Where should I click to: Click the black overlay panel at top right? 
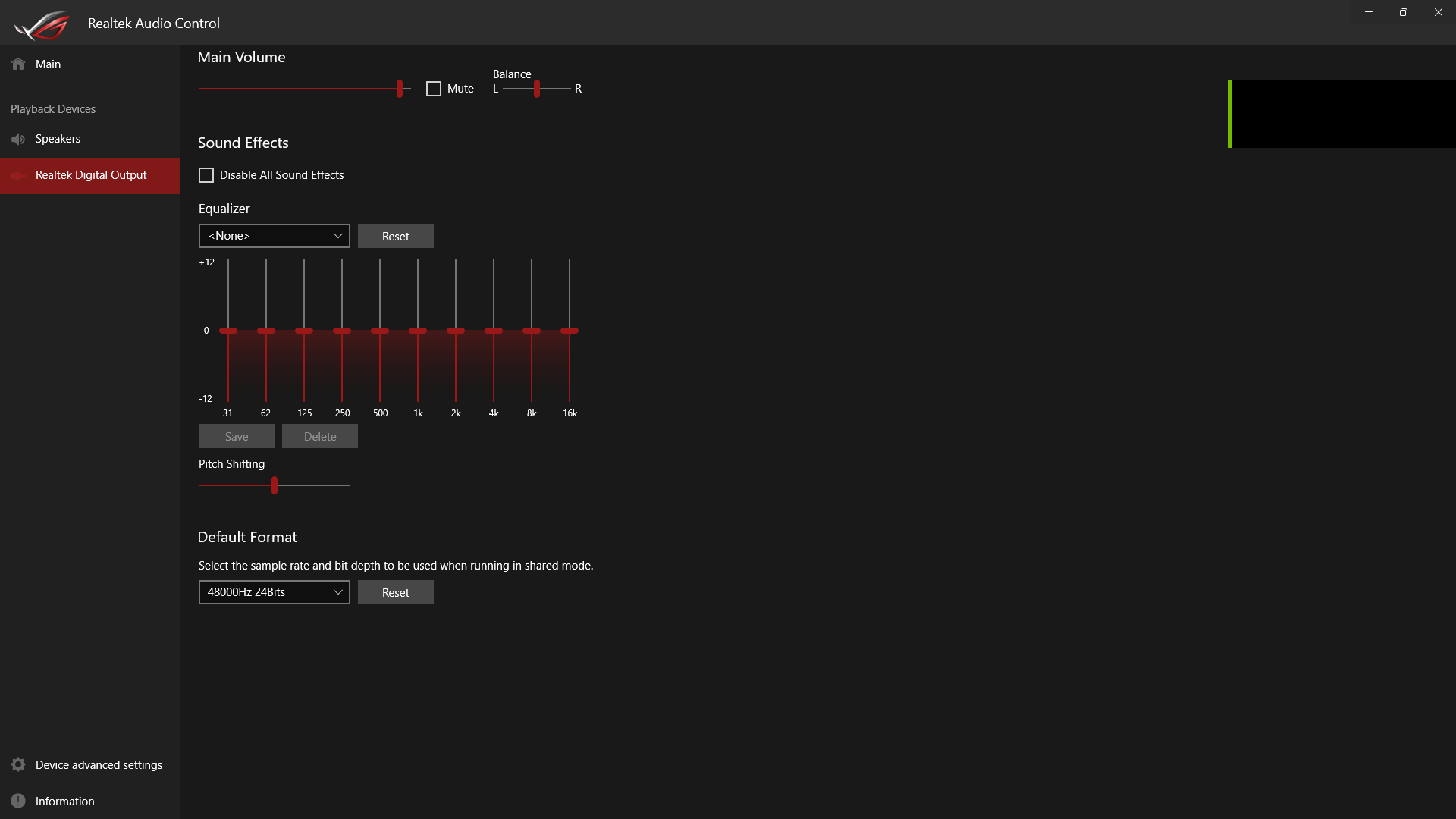(1342, 114)
